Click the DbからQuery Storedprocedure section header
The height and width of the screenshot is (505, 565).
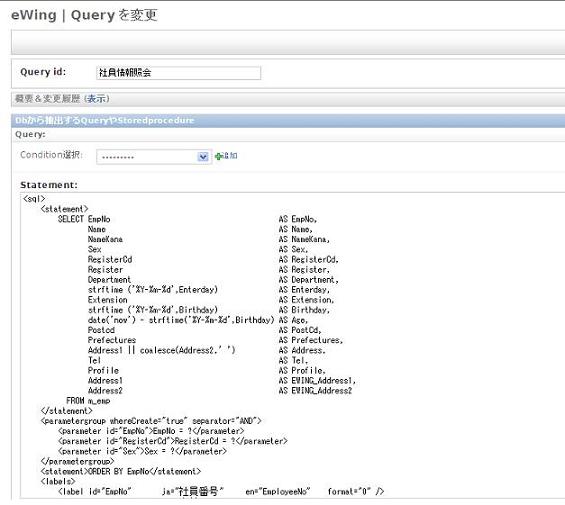point(288,120)
